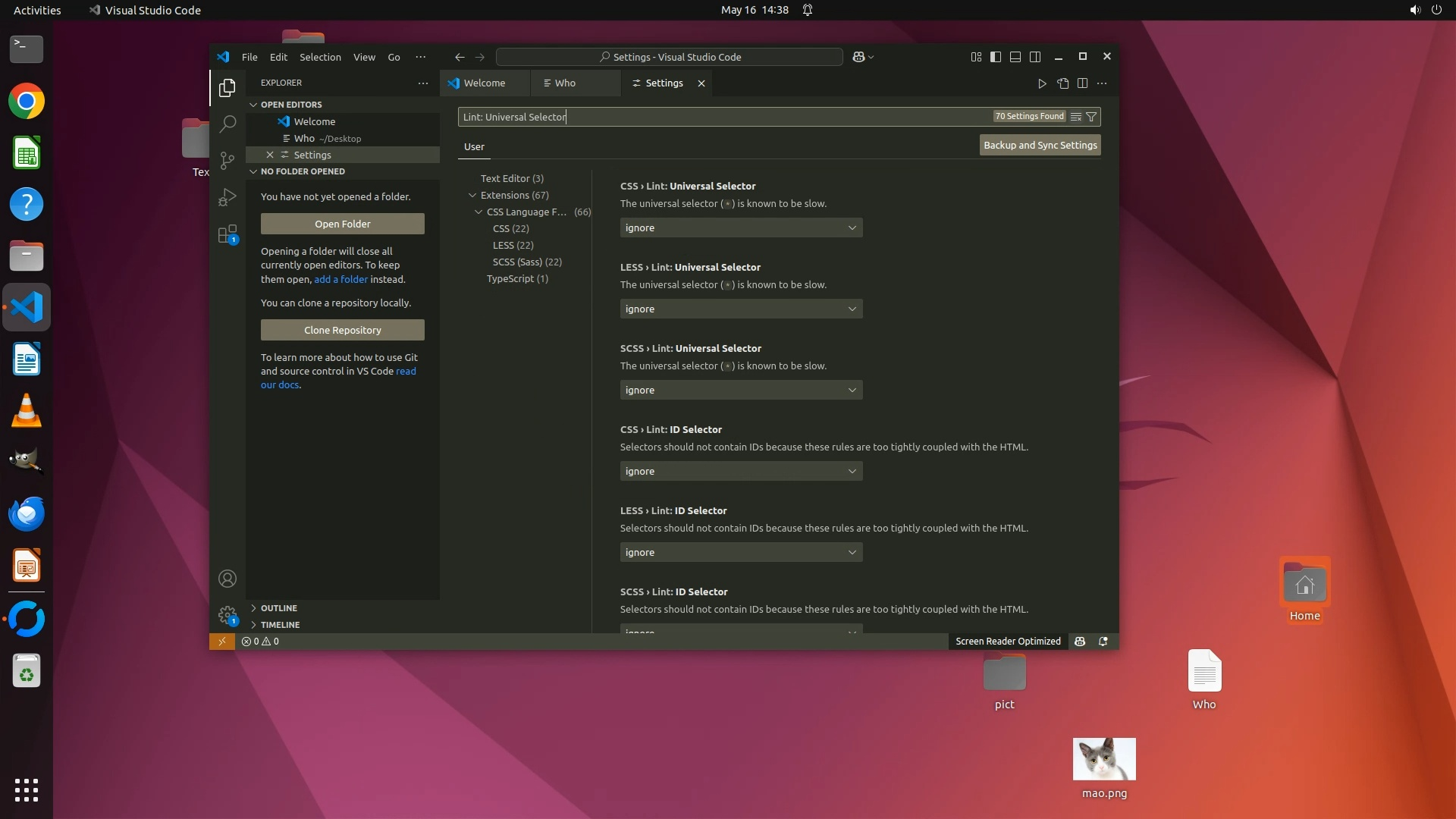Open the CSS Universal Selector dropdown
This screenshot has width=1456, height=819.
click(x=741, y=228)
